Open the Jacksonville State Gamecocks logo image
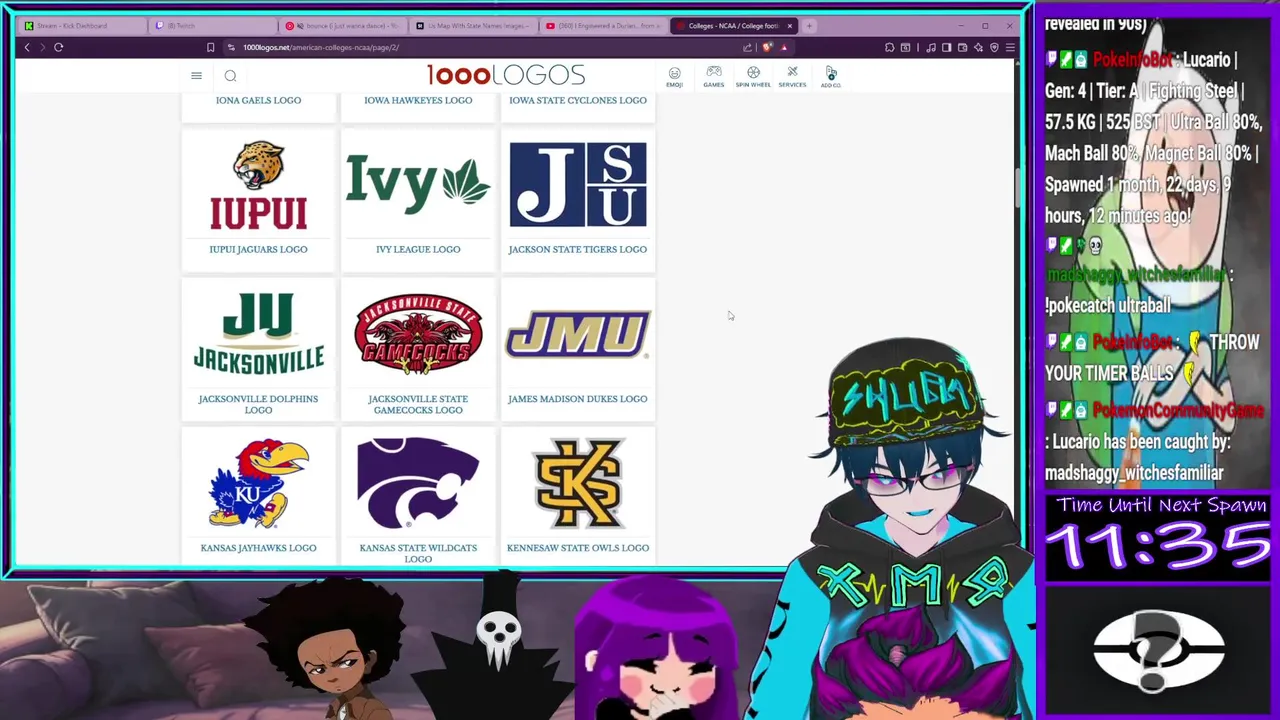The image size is (1280, 720). (x=418, y=334)
